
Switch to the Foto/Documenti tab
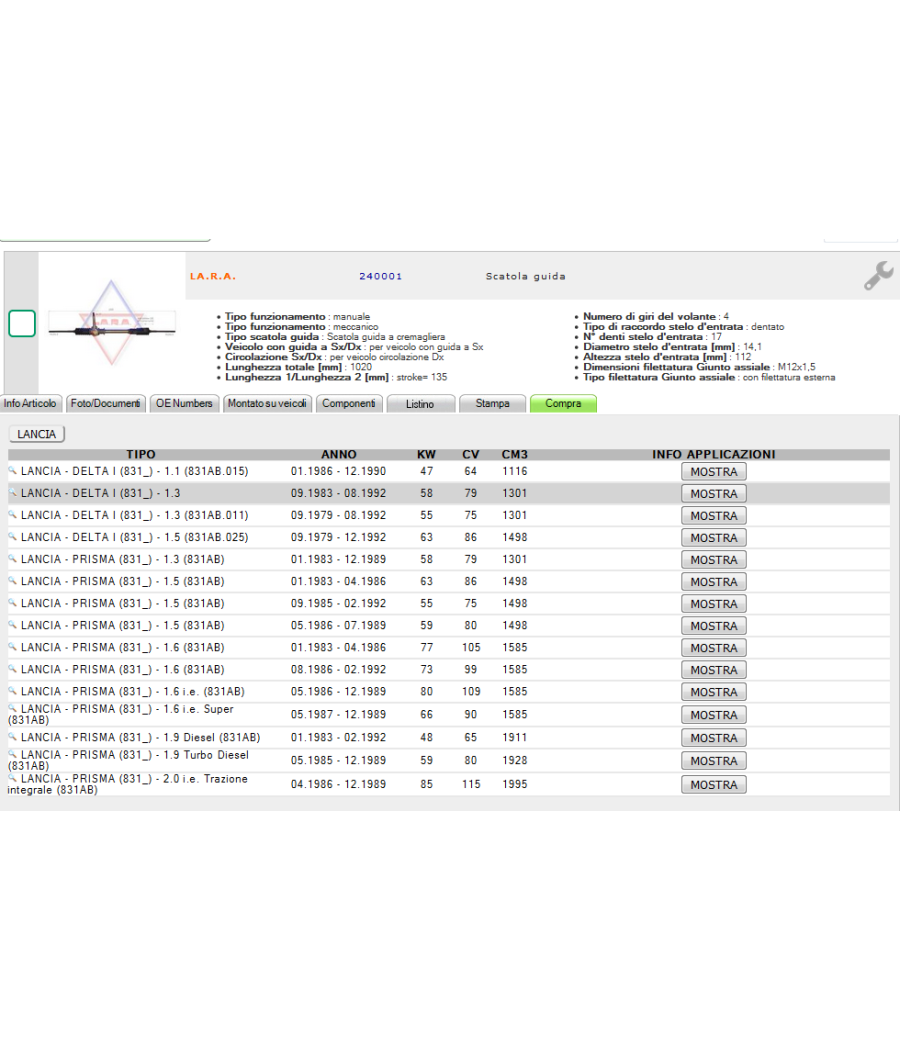click(106, 404)
